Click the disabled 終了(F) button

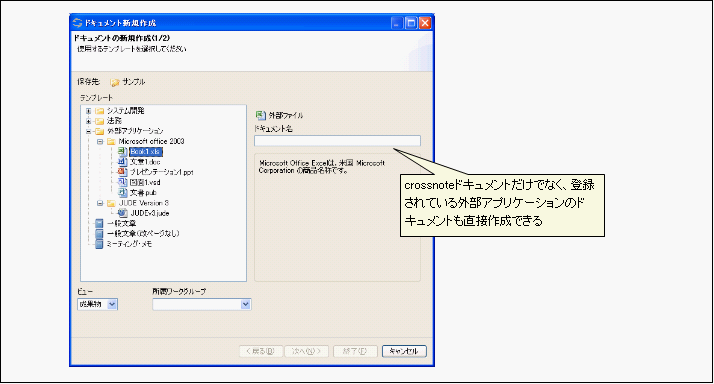point(355,351)
